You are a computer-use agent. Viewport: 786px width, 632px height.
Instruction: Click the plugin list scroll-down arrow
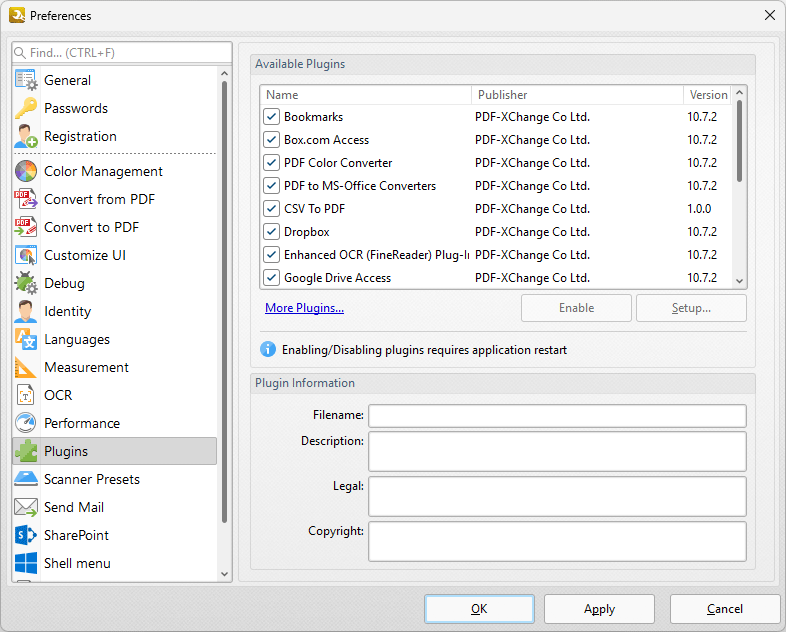[x=739, y=281]
